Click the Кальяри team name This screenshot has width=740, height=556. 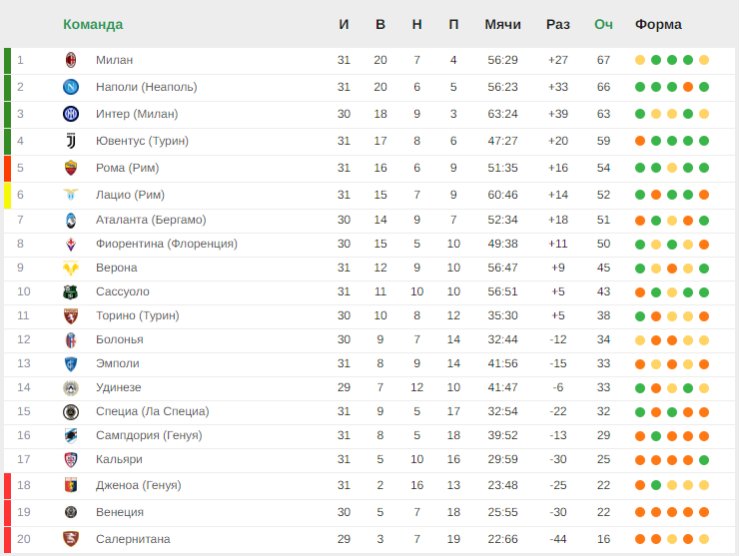click(x=119, y=459)
